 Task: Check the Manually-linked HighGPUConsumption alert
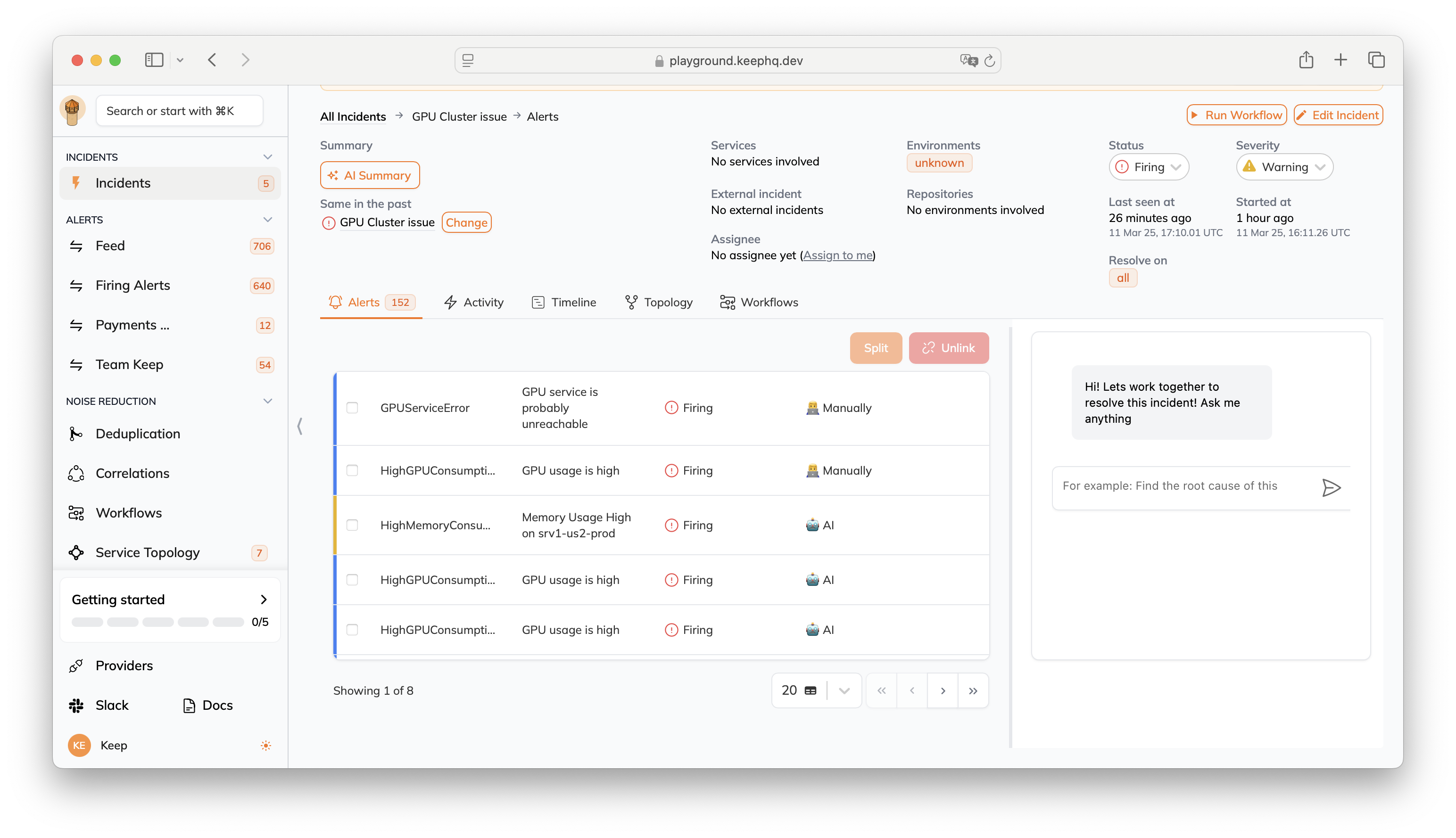pyautogui.click(x=352, y=471)
